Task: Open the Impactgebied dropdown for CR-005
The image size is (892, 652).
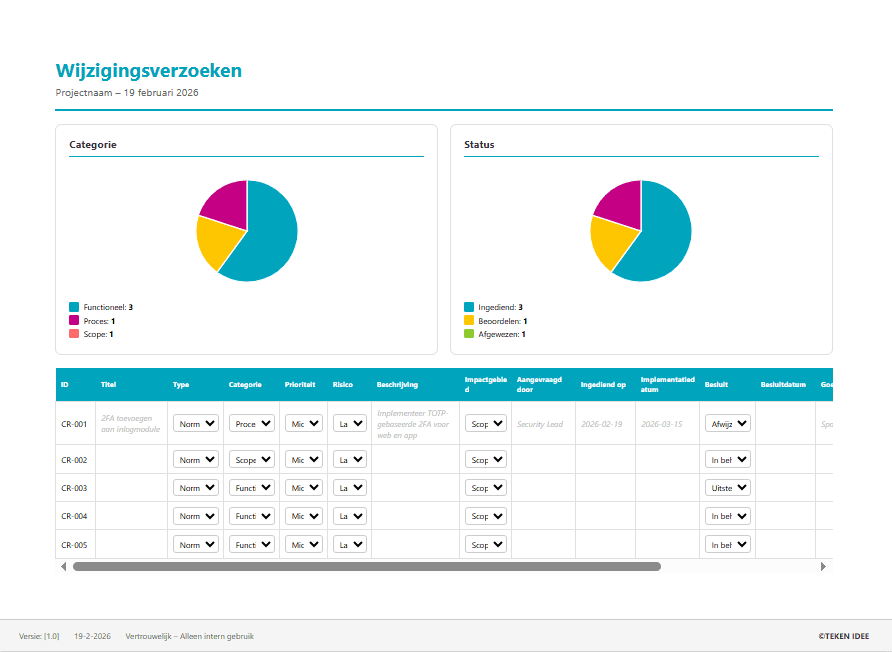Action: pos(485,544)
